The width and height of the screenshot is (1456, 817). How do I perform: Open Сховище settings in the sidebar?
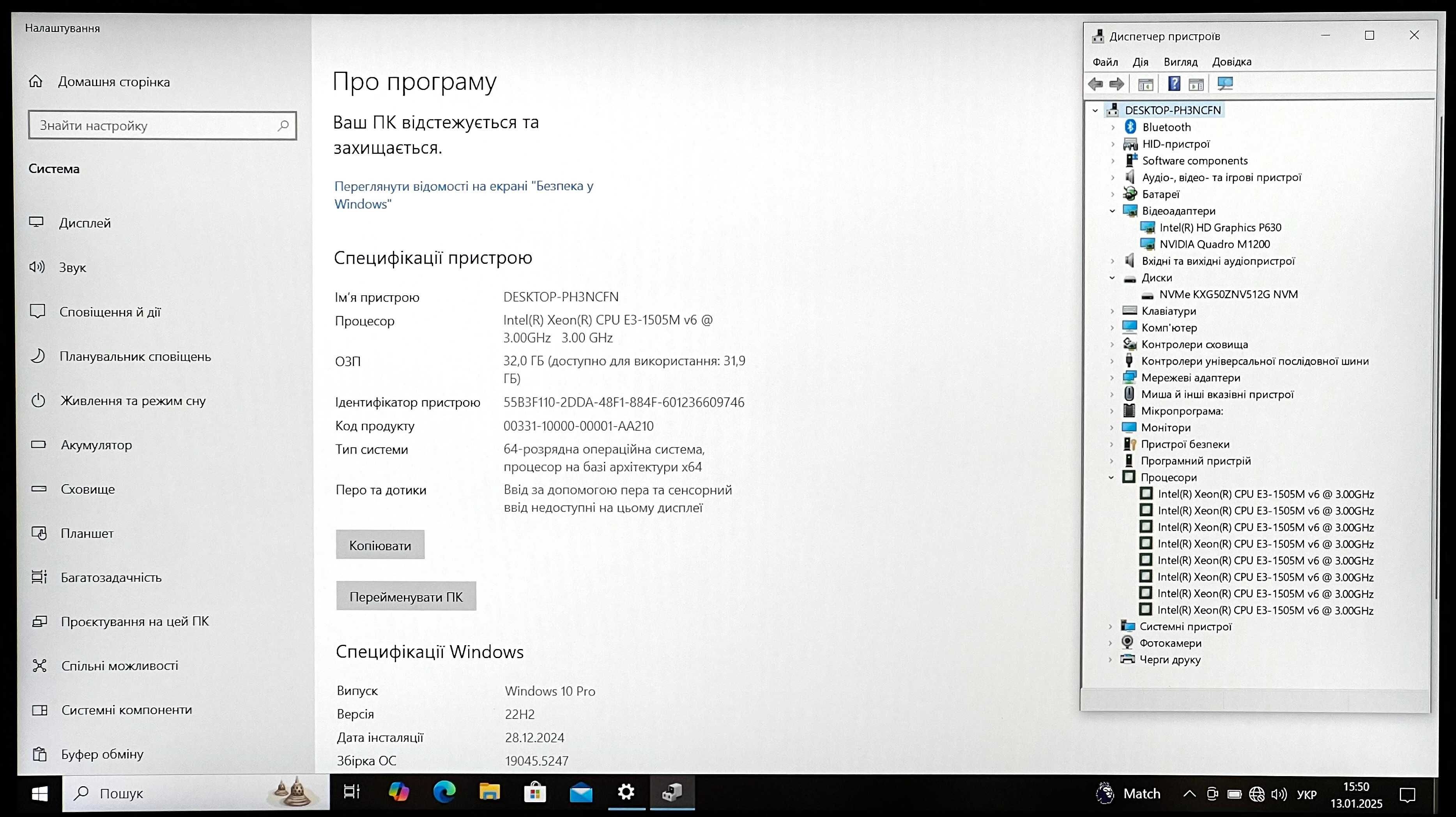pyautogui.click(x=73, y=489)
